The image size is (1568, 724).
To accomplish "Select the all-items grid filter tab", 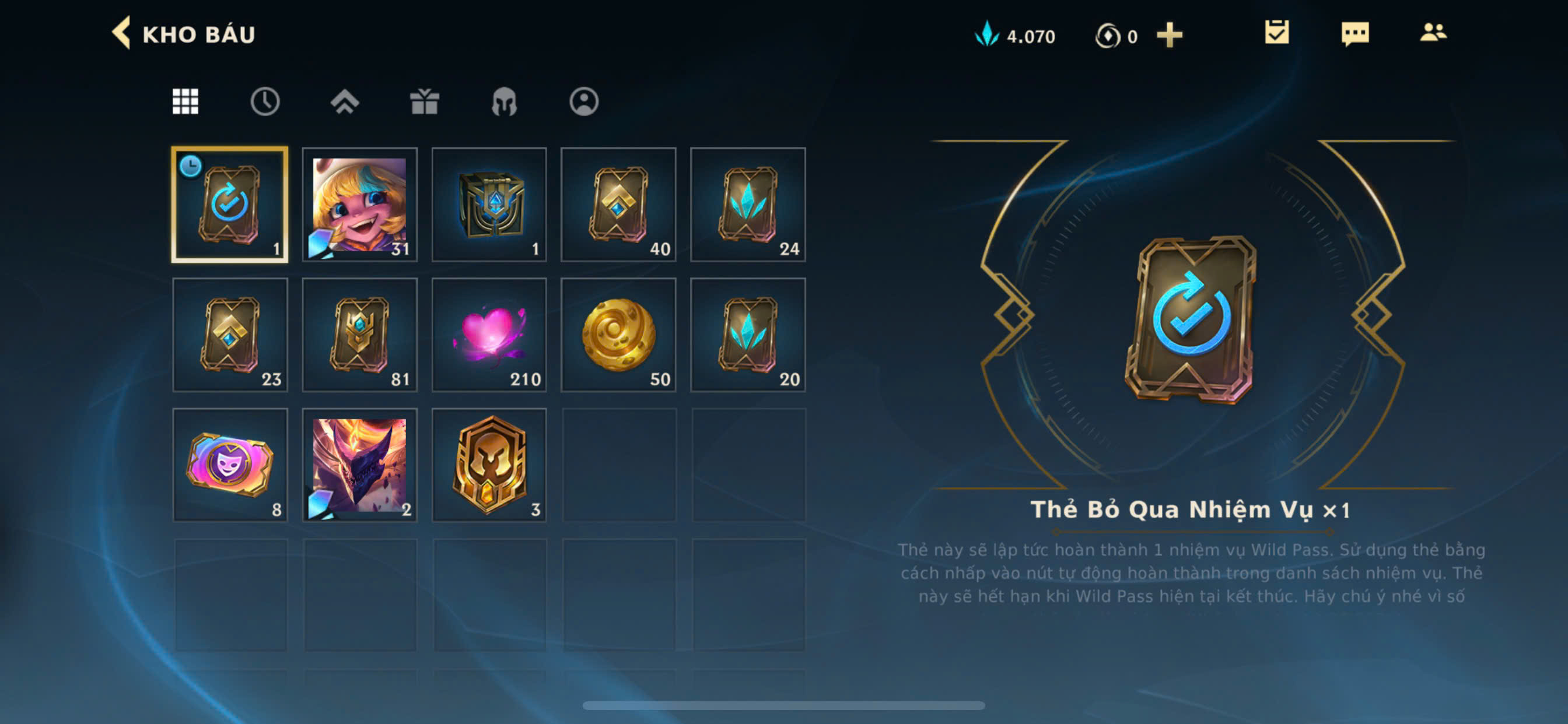I will click(x=185, y=101).
